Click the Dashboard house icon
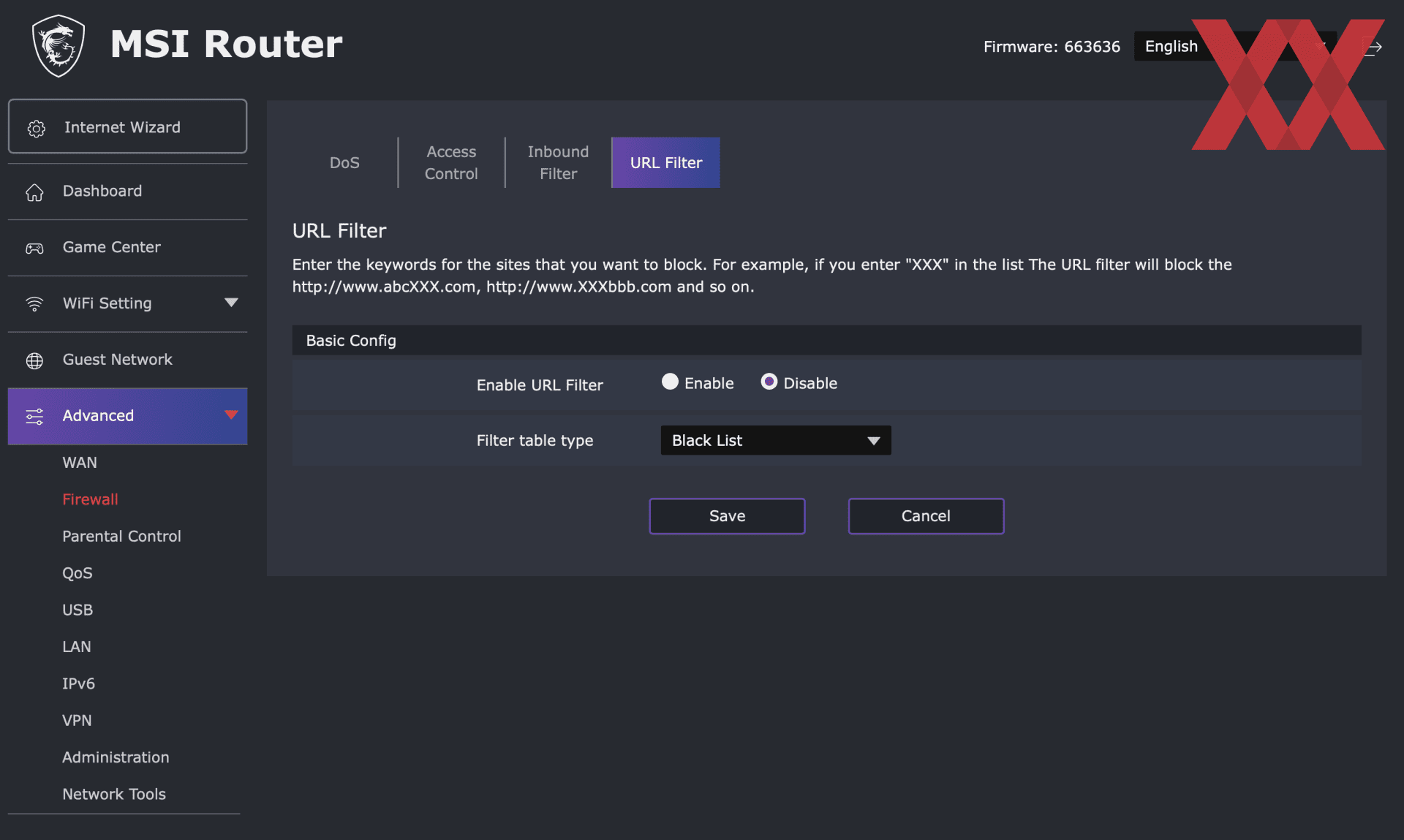 (34, 192)
